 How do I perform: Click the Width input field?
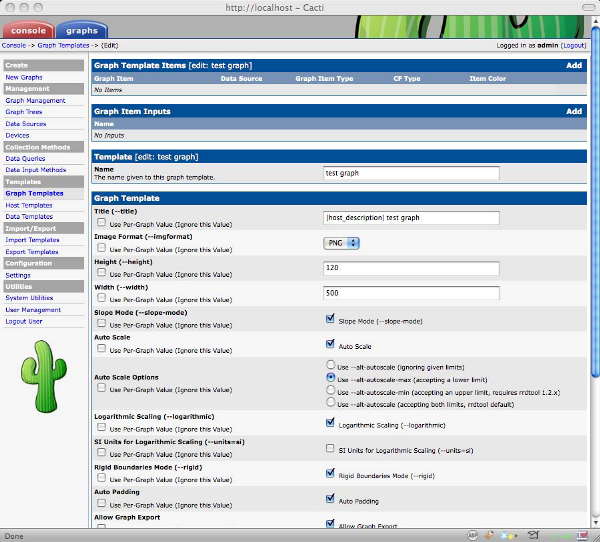(x=411, y=293)
